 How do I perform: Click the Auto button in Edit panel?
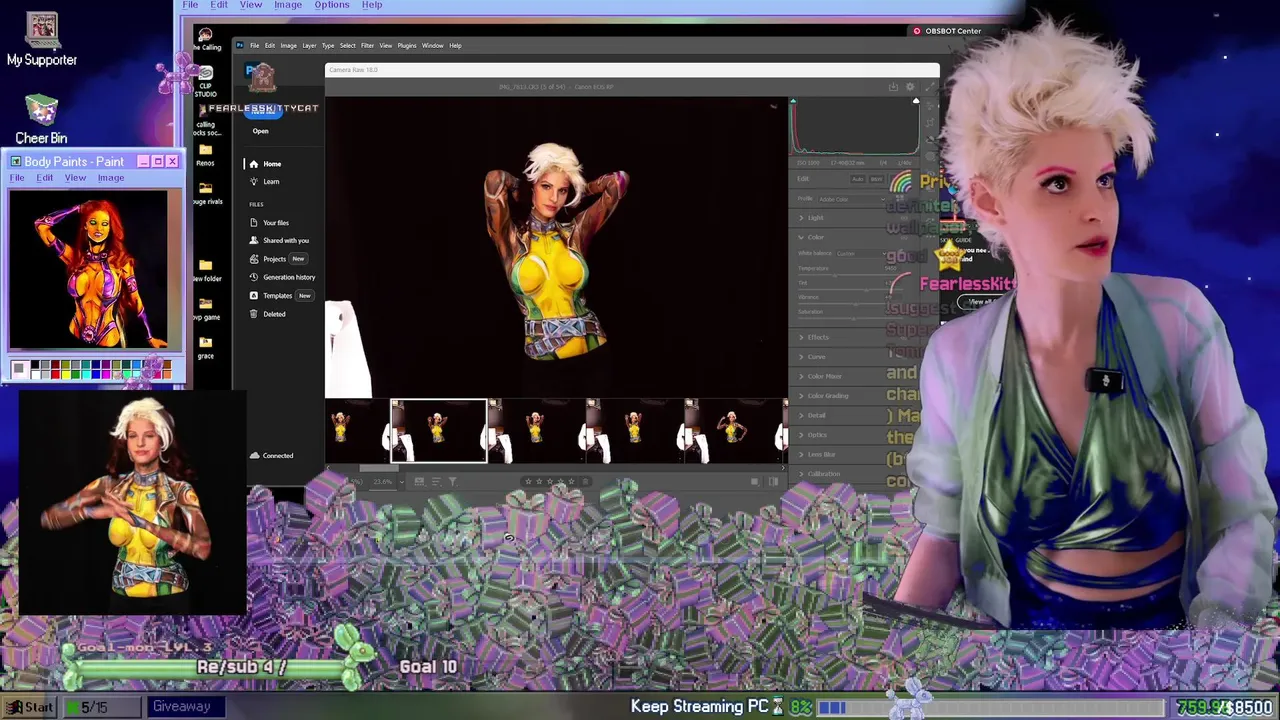pyautogui.click(x=857, y=179)
